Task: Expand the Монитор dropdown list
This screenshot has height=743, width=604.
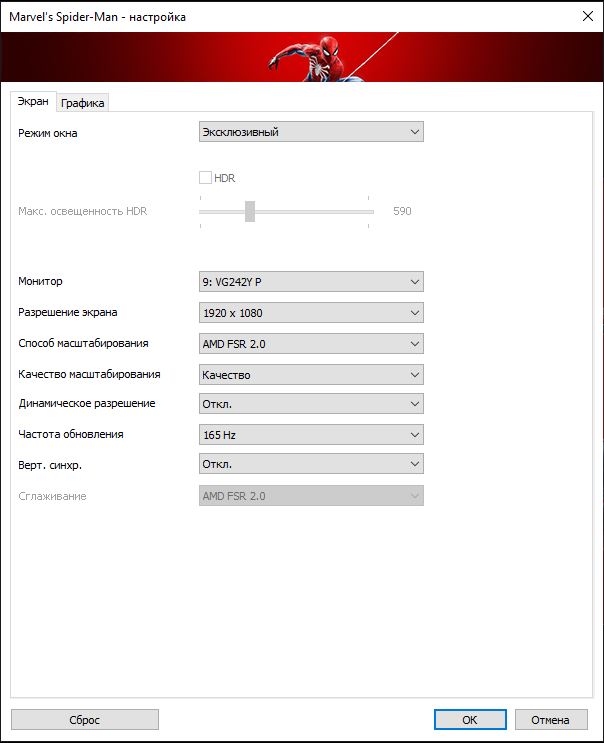Action: point(311,282)
